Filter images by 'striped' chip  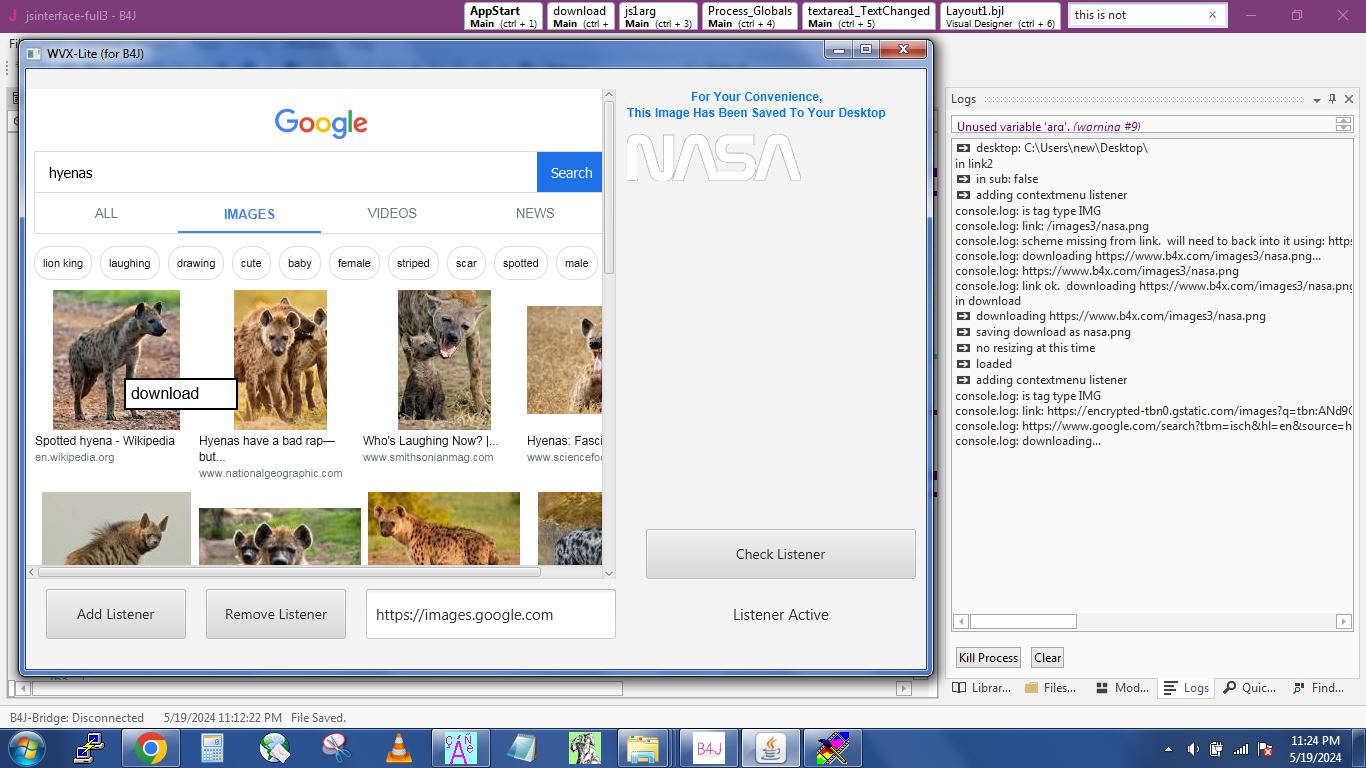413,263
